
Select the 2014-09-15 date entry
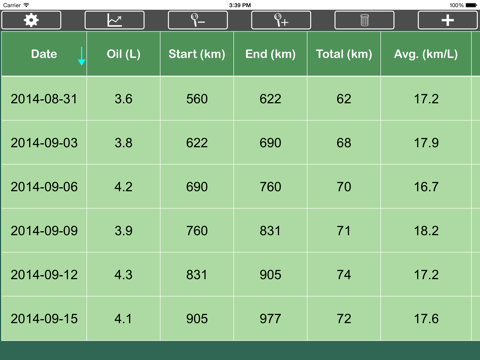pos(44,319)
